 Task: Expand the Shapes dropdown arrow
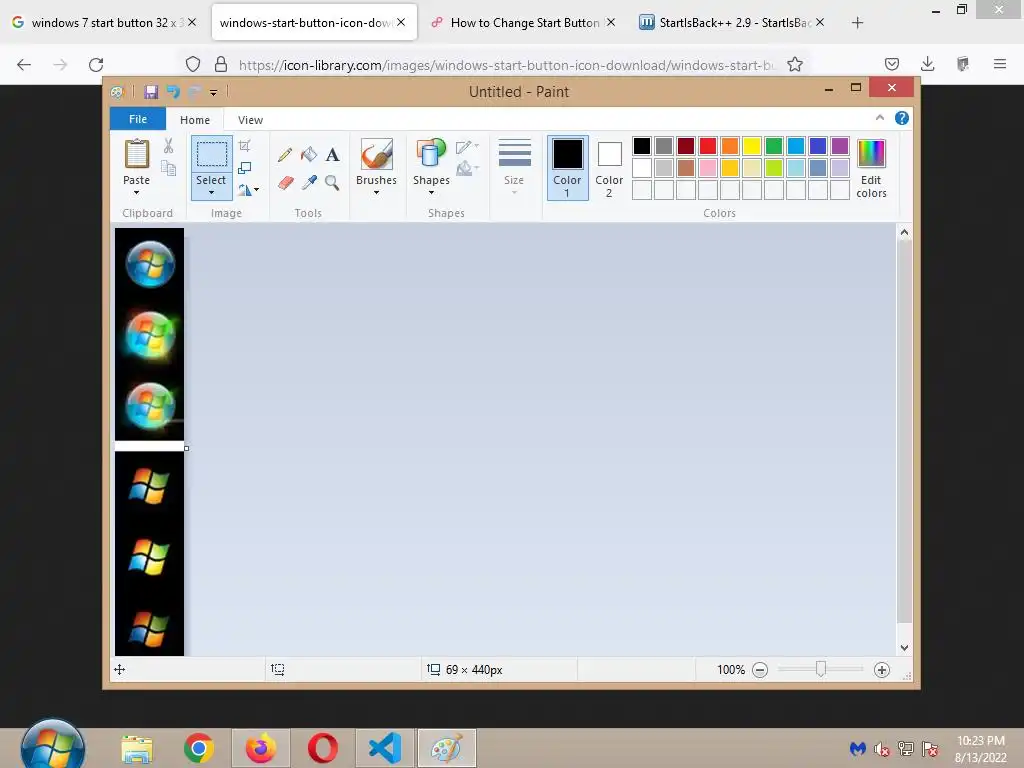coord(431,193)
